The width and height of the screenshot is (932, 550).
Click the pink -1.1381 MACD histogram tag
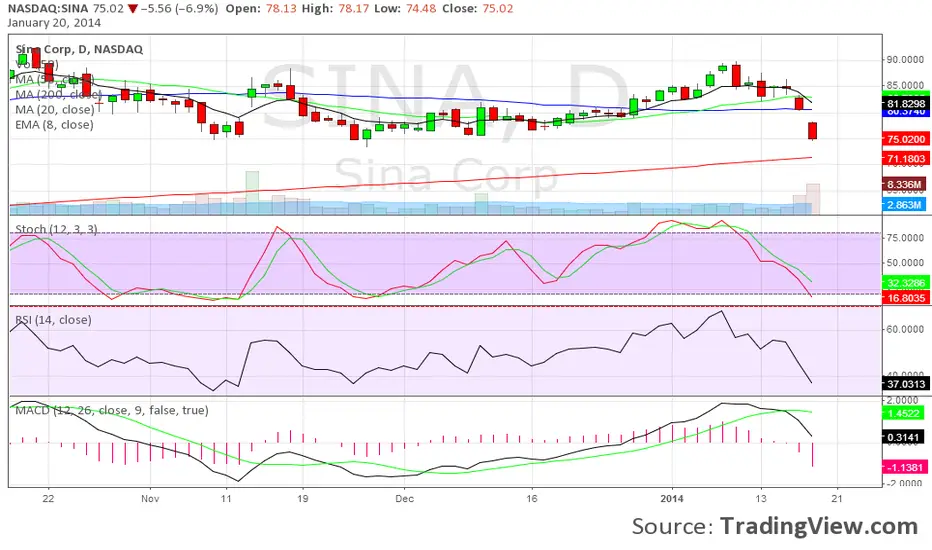(x=903, y=467)
